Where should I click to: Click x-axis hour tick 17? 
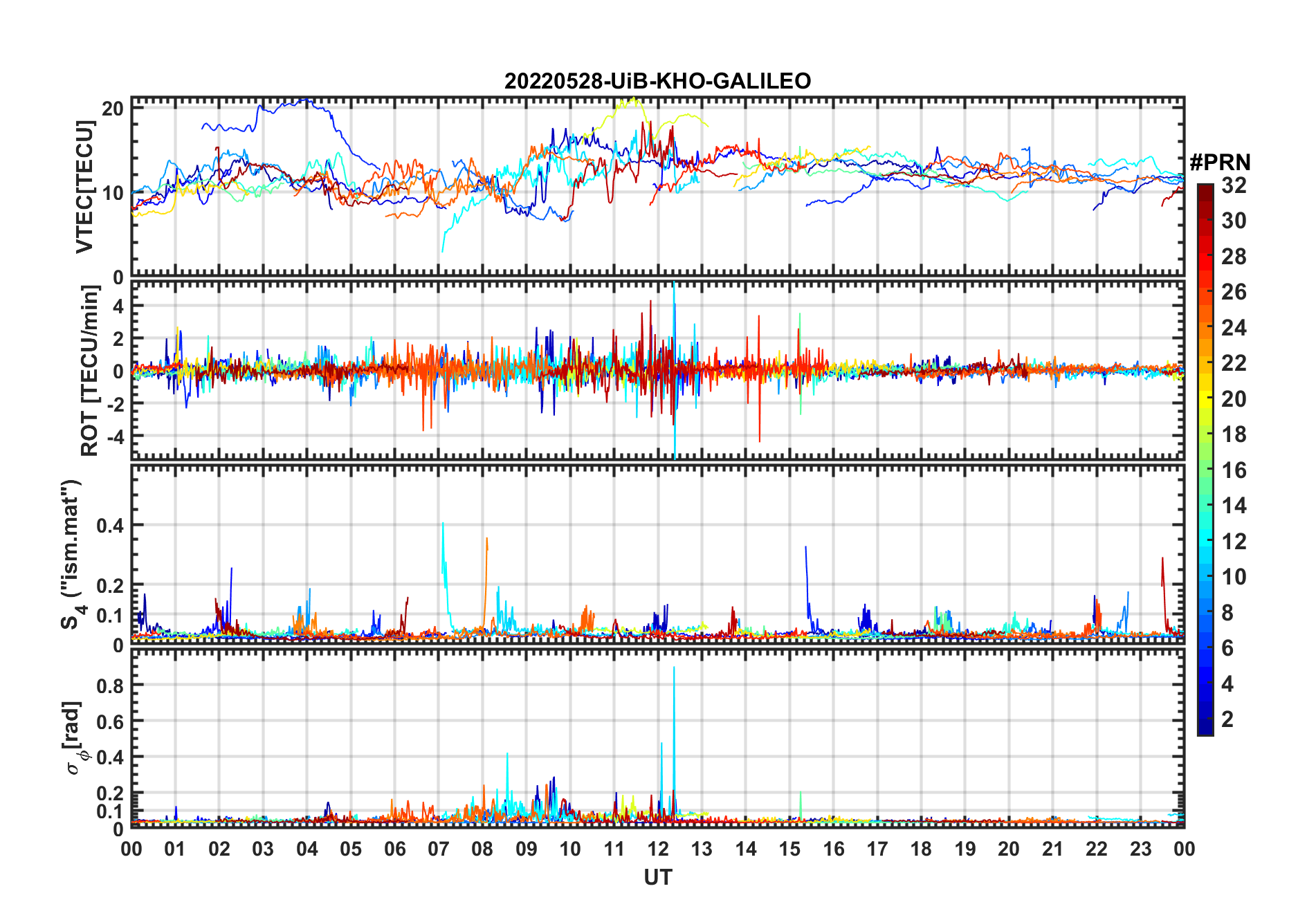click(x=877, y=849)
